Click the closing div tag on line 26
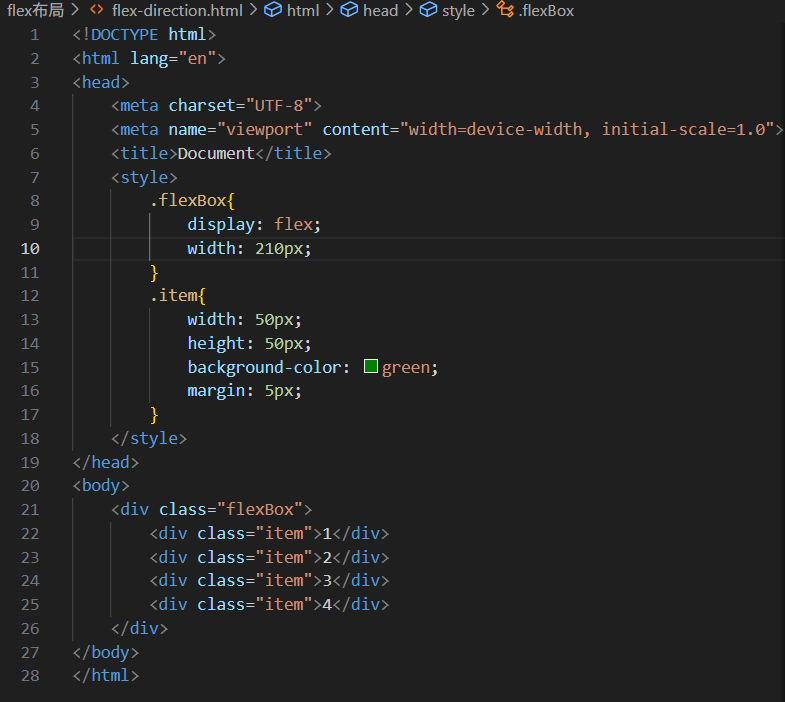Image resolution: width=785 pixels, height=702 pixels. pyautogui.click(x=140, y=628)
